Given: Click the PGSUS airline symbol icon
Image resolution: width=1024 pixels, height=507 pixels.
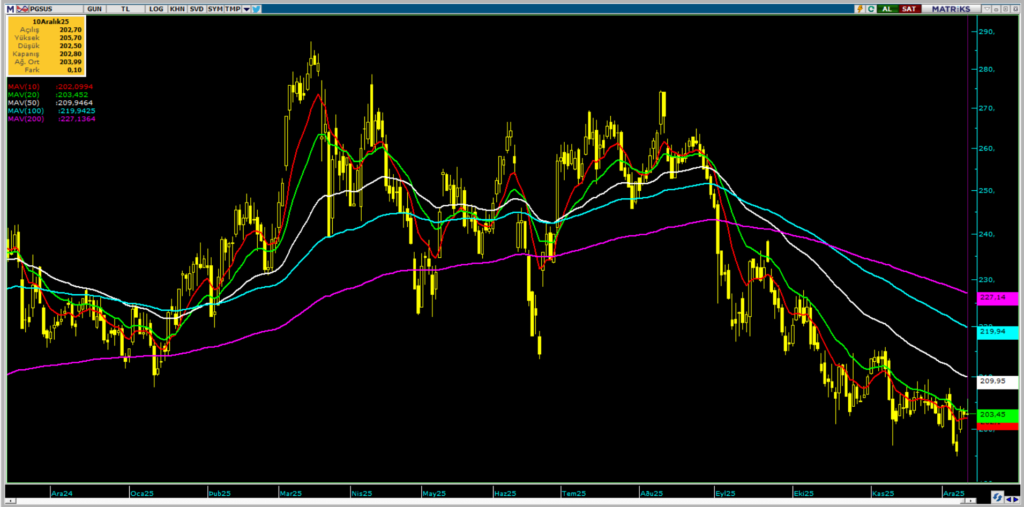Looking at the screenshot, I should point(22,8).
